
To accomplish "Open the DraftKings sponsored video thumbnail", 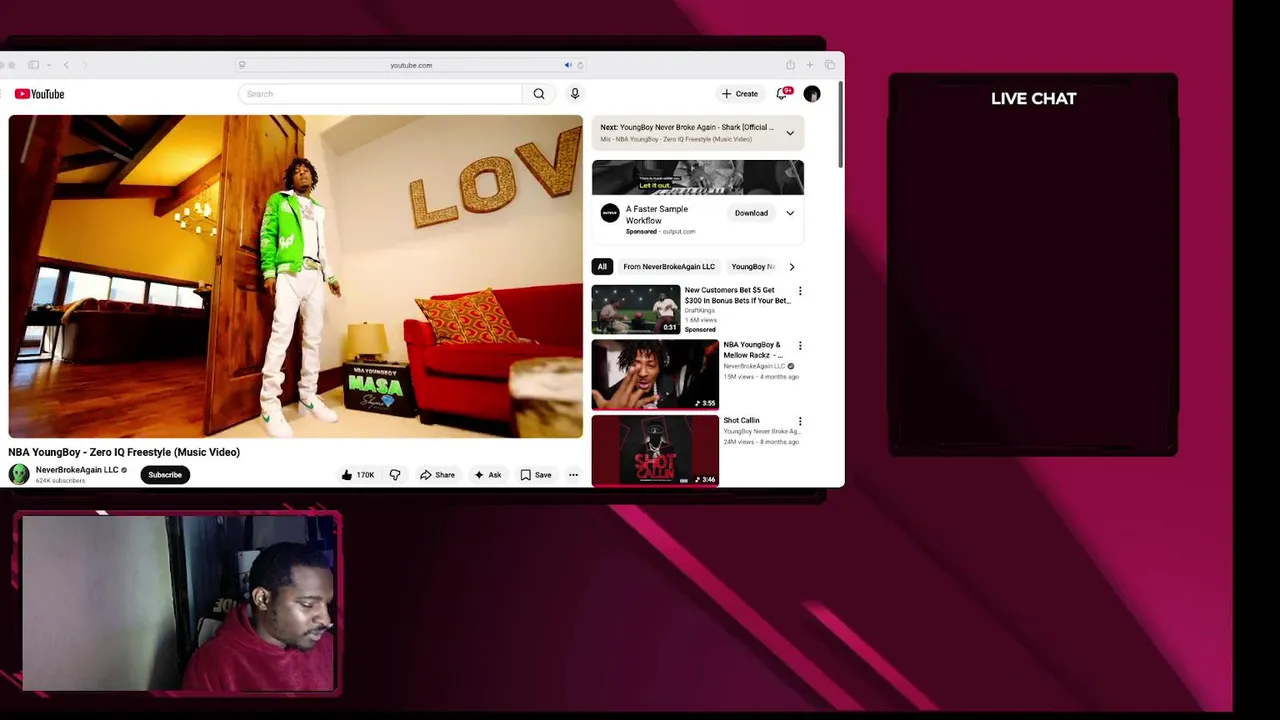I will click(636, 310).
